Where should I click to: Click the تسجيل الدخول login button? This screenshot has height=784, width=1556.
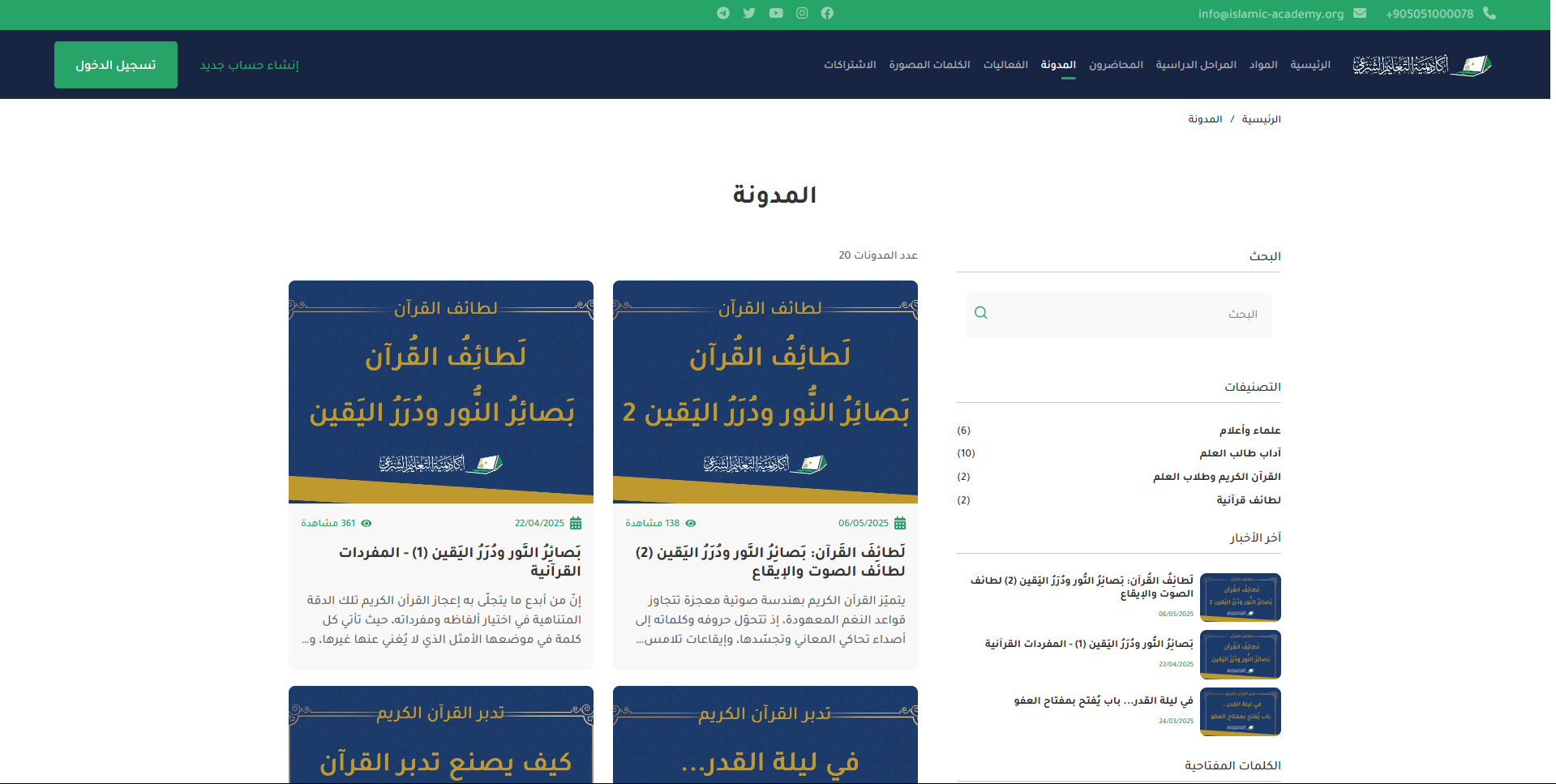click(116, 65)
